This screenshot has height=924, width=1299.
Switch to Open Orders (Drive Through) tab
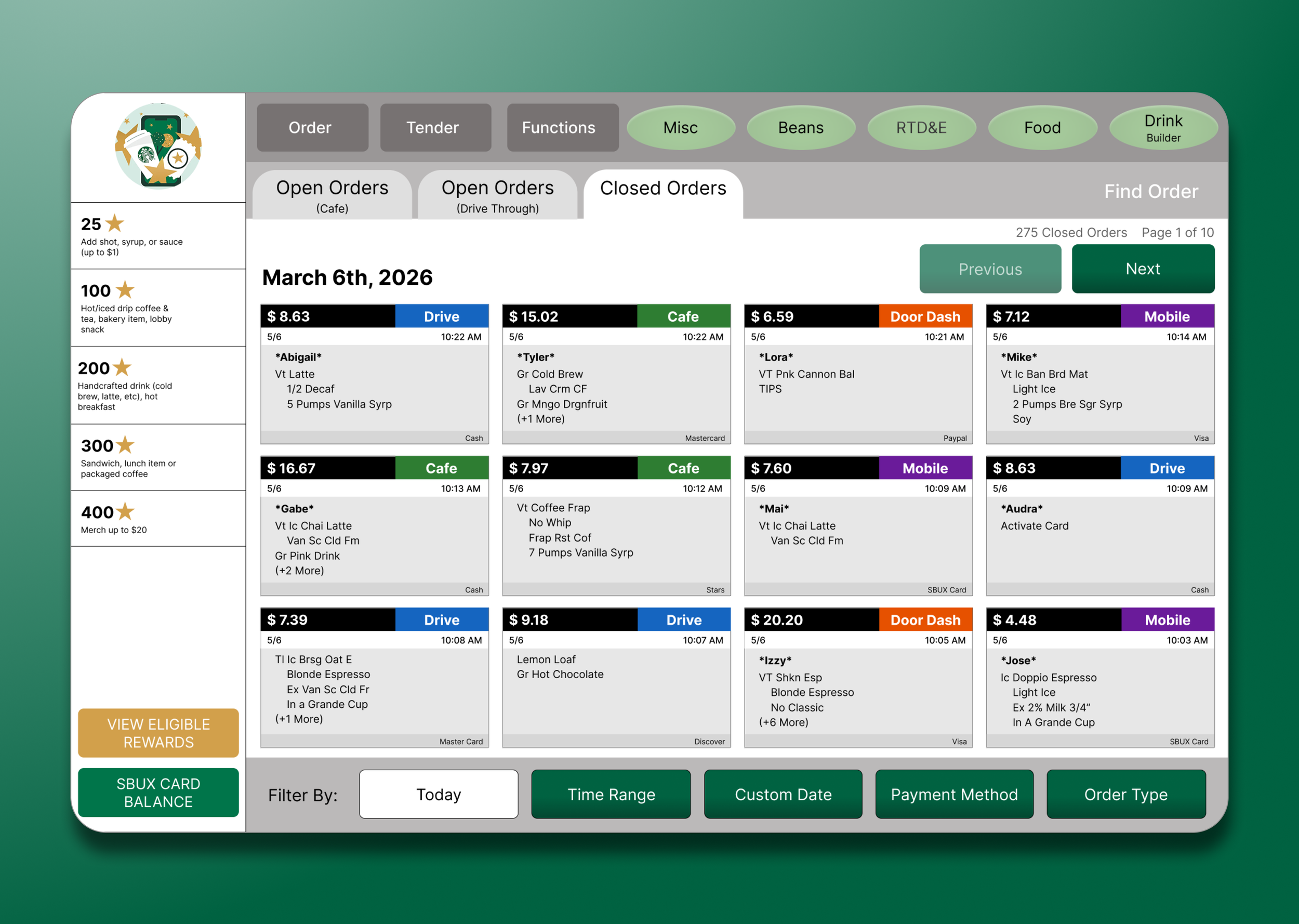click(498, 194)
